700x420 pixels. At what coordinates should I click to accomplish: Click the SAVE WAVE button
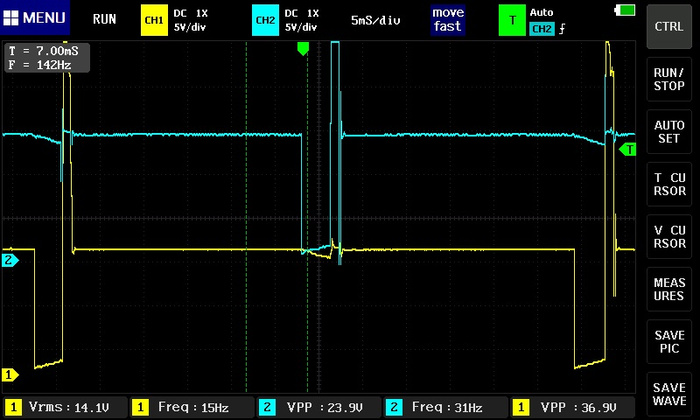tap(669, 394)
